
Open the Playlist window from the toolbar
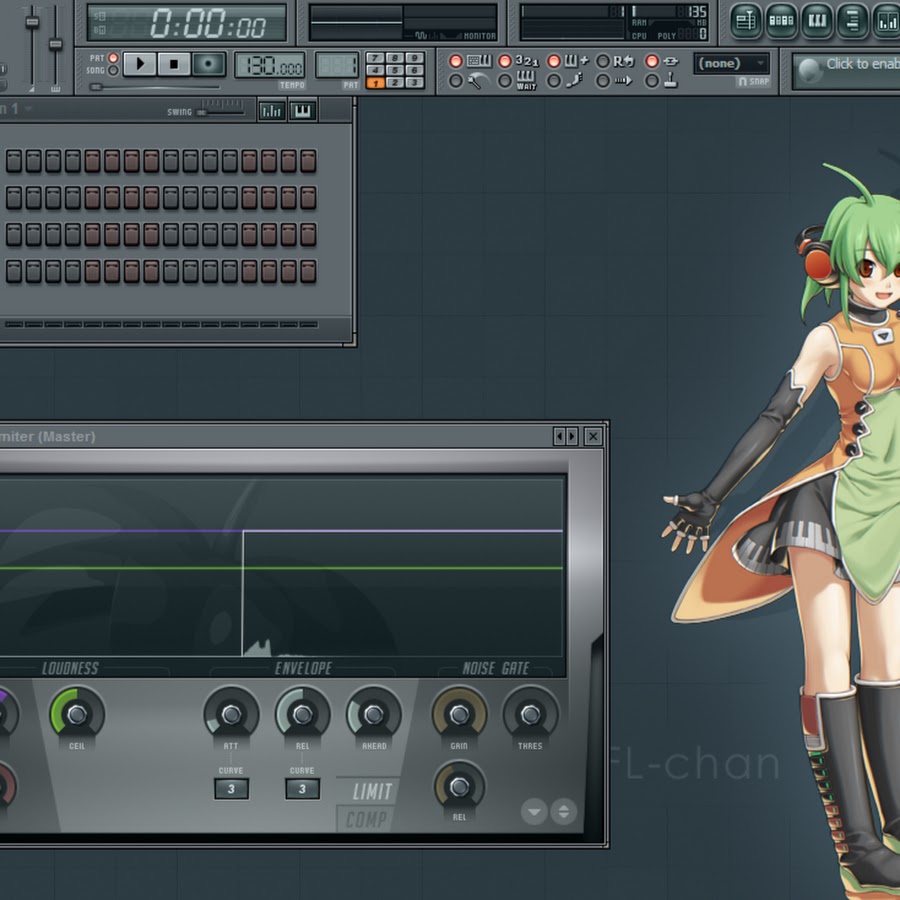(x=746, y=21)
